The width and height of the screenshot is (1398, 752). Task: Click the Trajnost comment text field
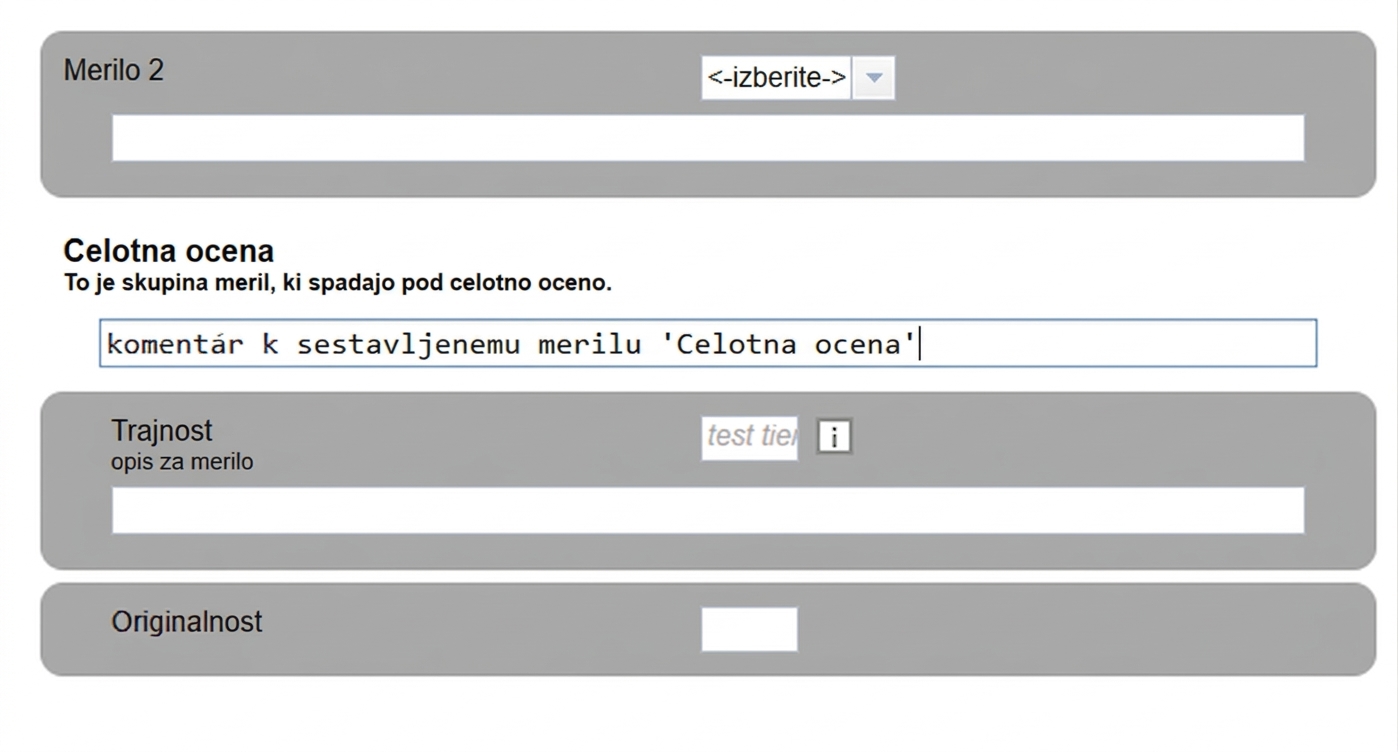click(708, 510)
